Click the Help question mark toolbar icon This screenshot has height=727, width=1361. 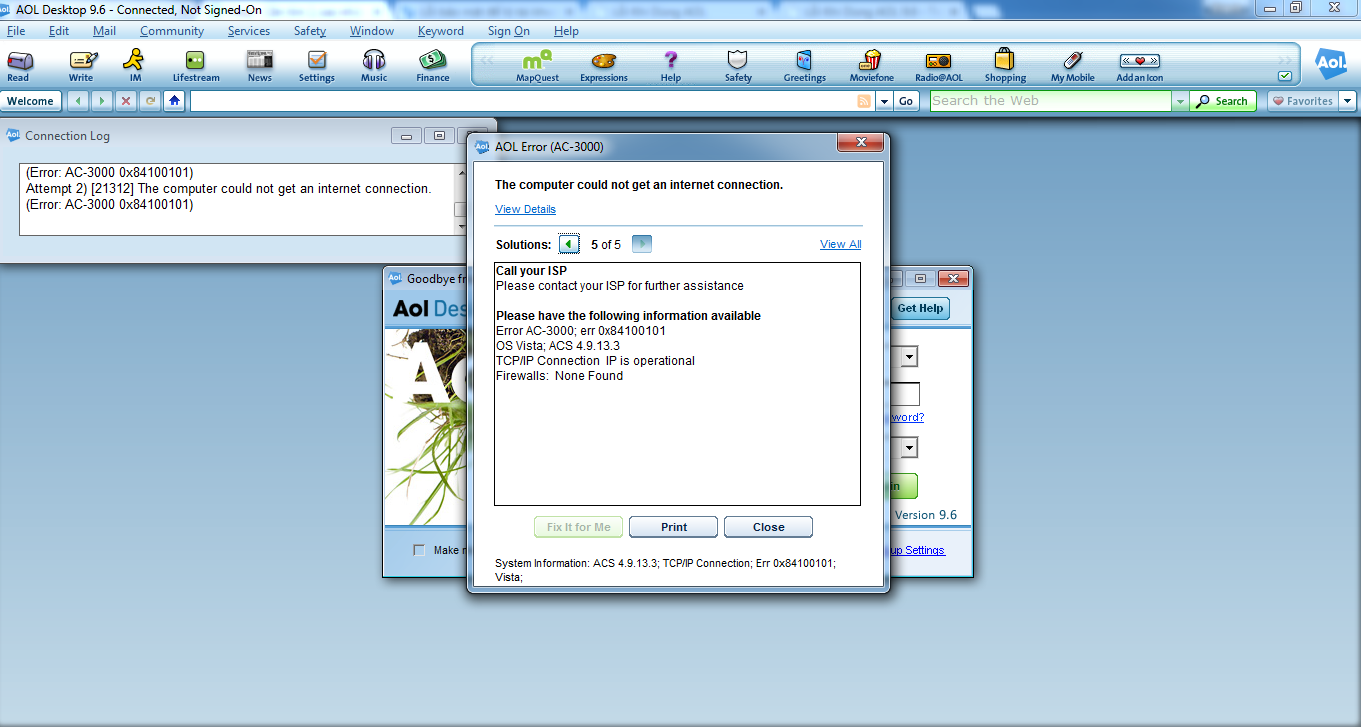coord(671,66)
